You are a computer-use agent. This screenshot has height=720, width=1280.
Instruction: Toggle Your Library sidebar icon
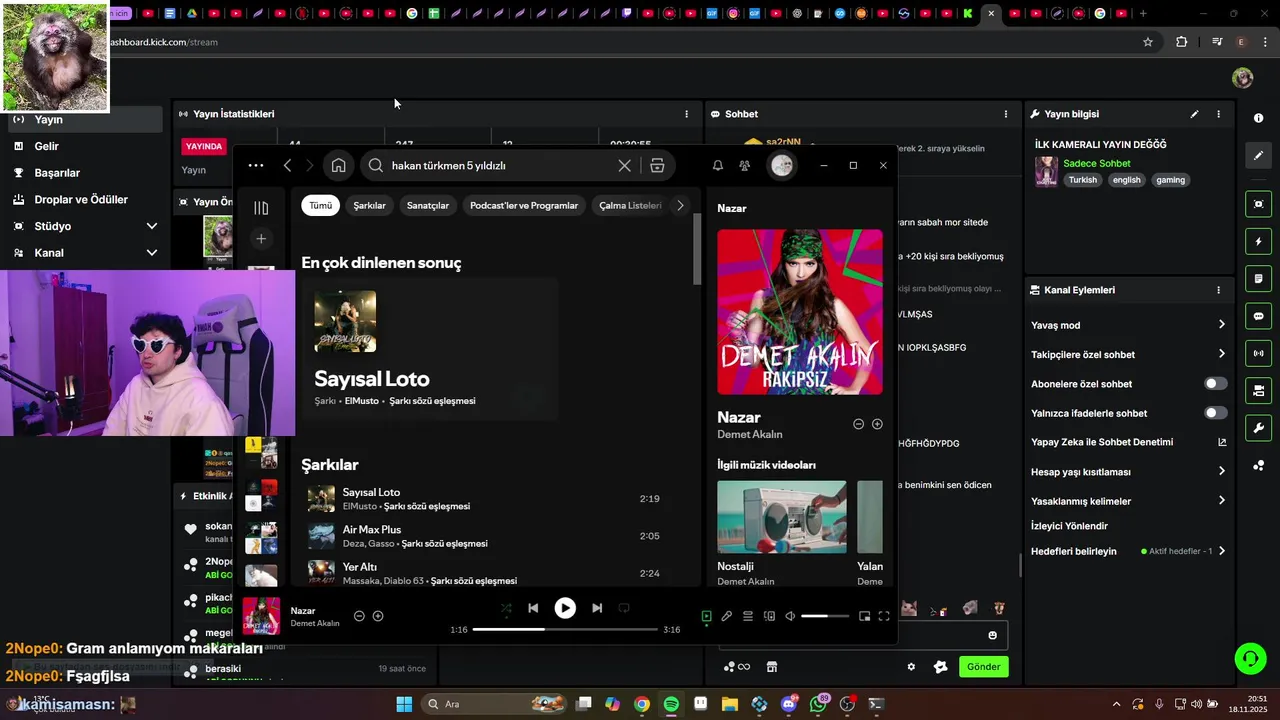click(261, 208)
